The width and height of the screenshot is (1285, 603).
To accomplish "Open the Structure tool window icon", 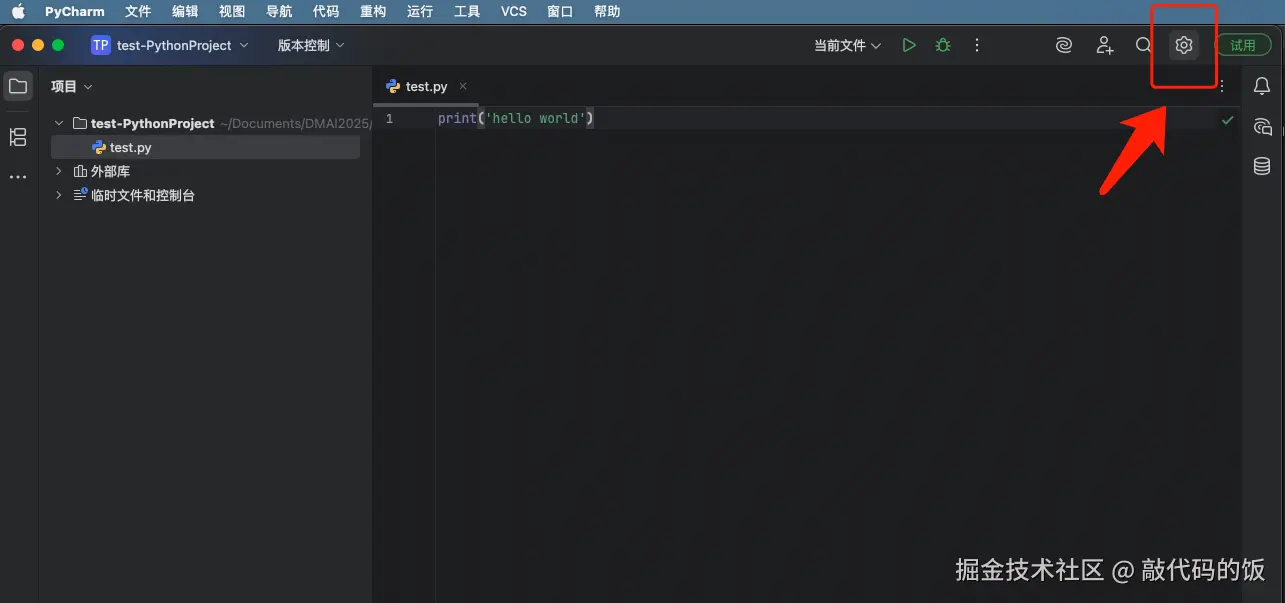I will tap(18, 137).
